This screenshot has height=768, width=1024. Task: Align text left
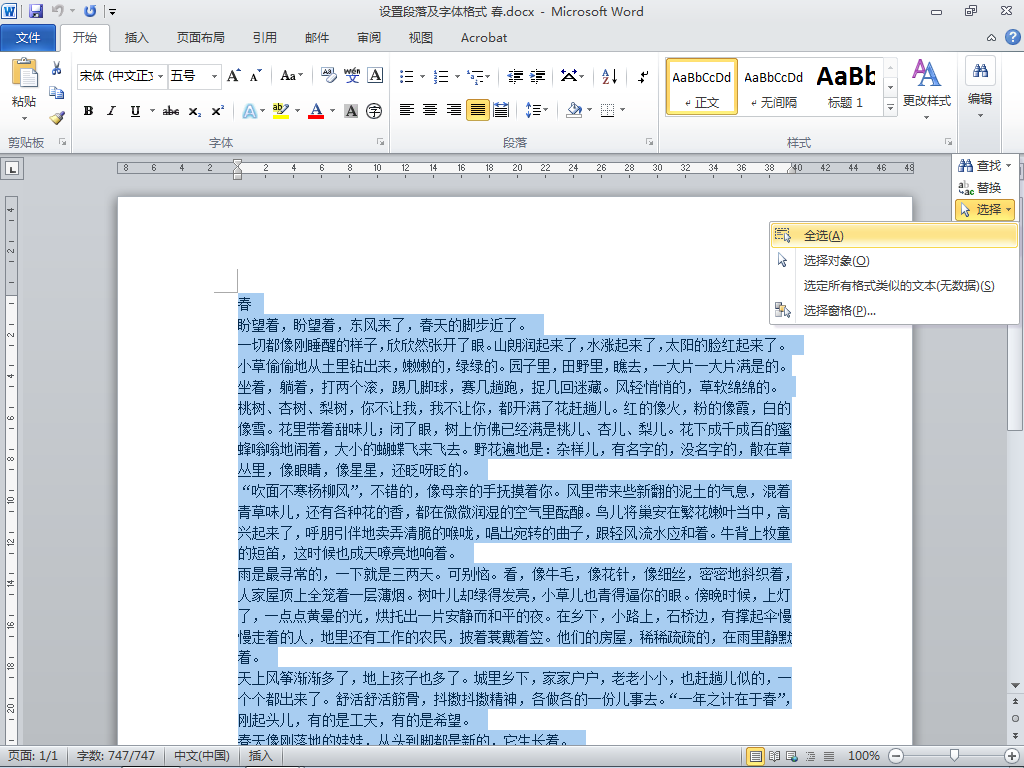tap(407, 110)
